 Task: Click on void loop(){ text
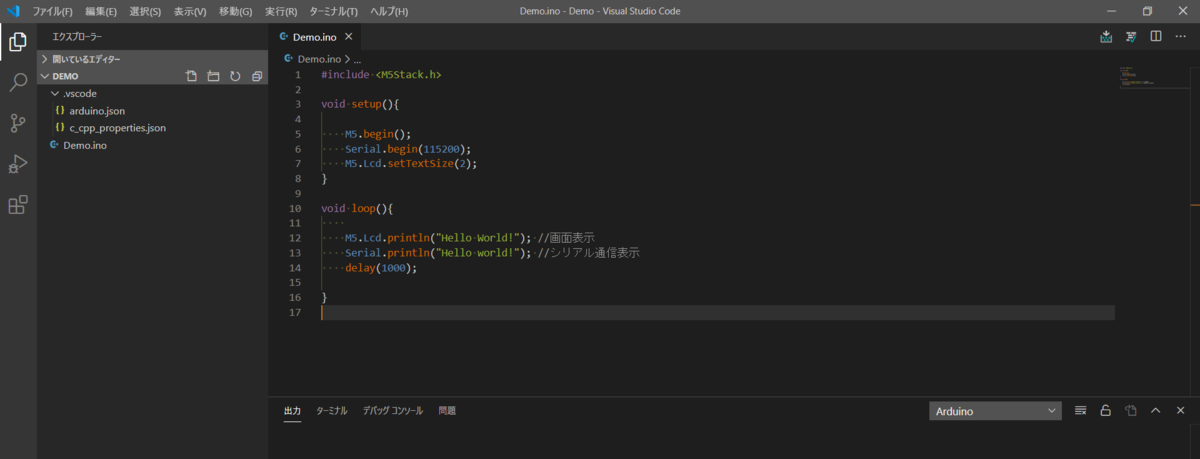(x=358, y=209)
